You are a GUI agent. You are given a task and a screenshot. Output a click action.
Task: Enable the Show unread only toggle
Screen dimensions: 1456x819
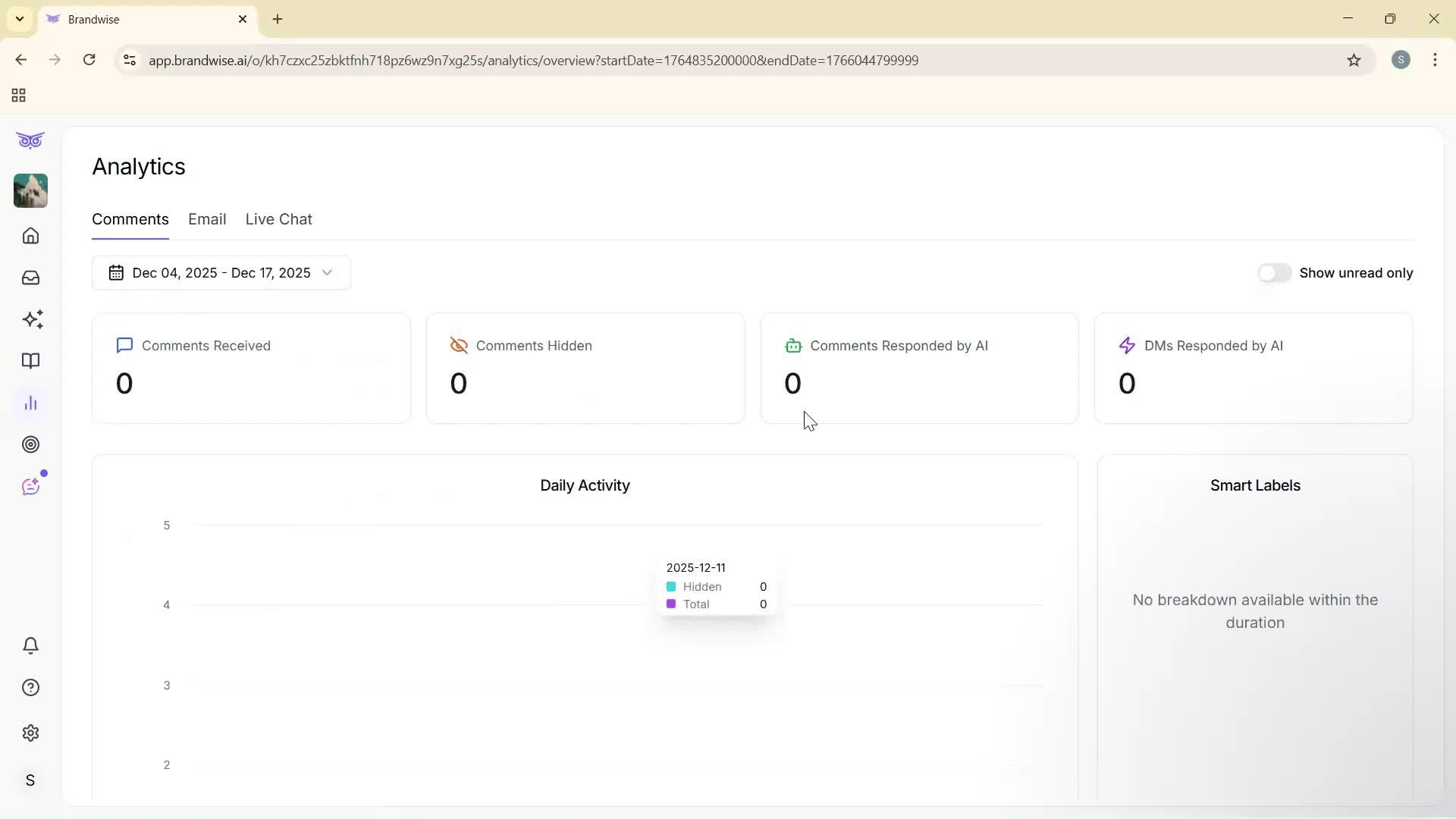[1275, 272]
